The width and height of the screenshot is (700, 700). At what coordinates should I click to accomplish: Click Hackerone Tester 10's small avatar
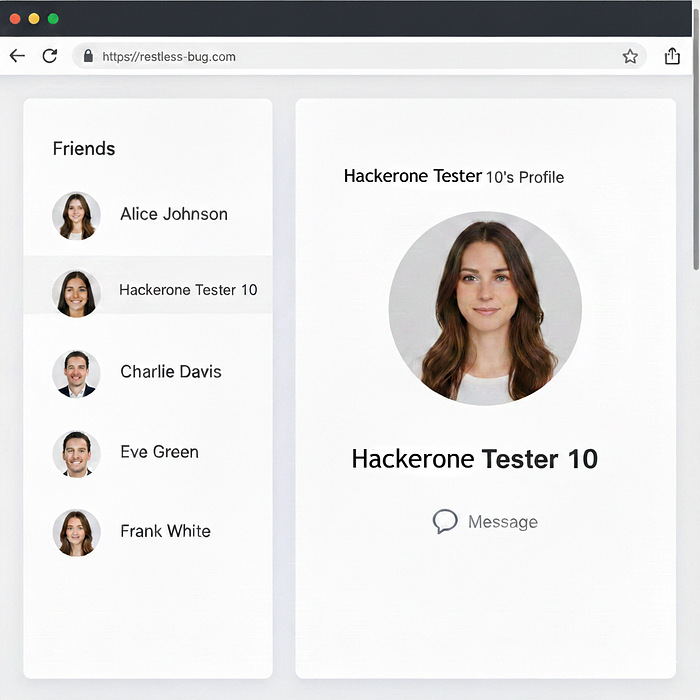point(76,293)
